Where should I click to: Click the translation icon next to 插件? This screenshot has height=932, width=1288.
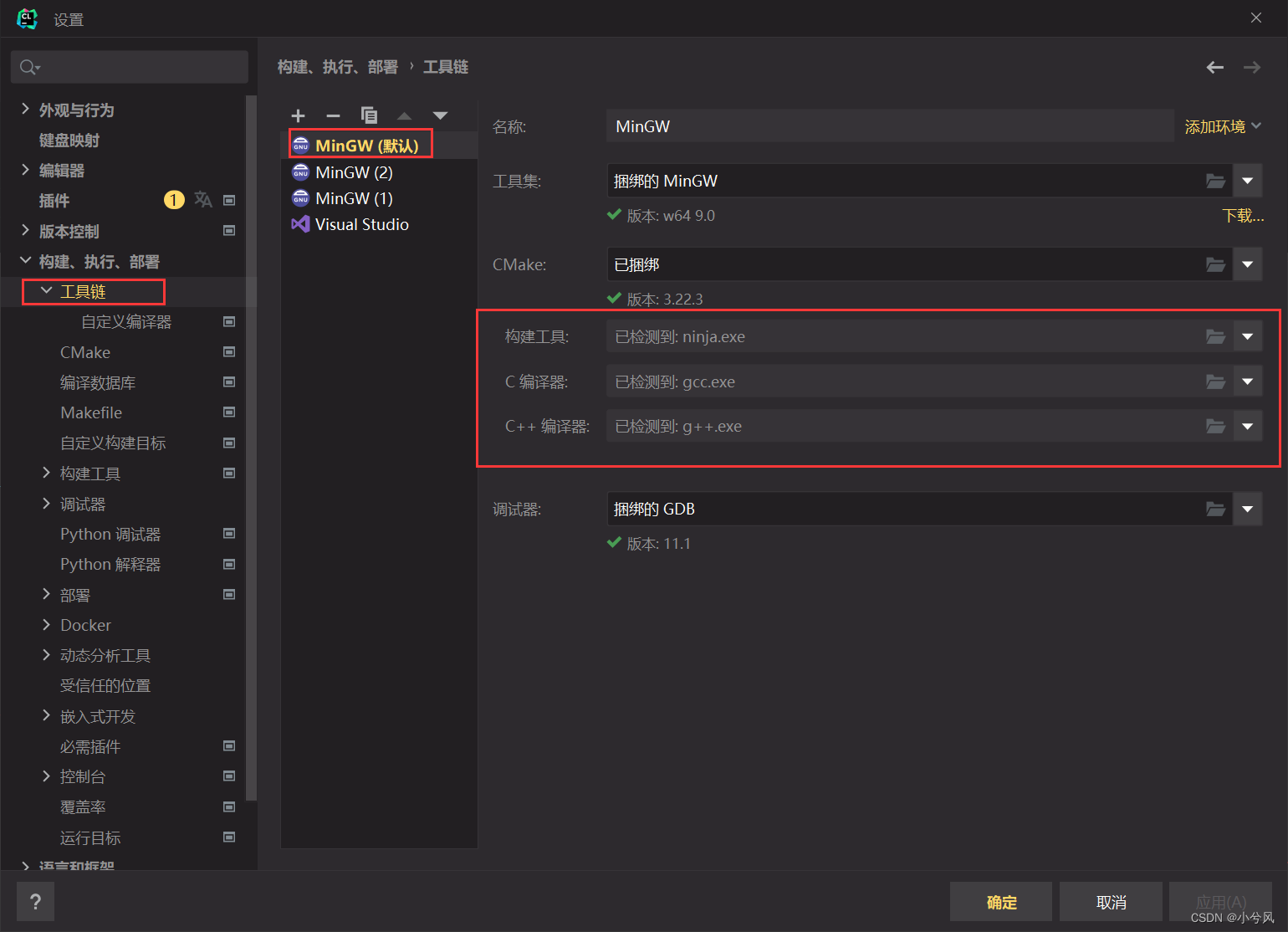[x=203, y=199]
